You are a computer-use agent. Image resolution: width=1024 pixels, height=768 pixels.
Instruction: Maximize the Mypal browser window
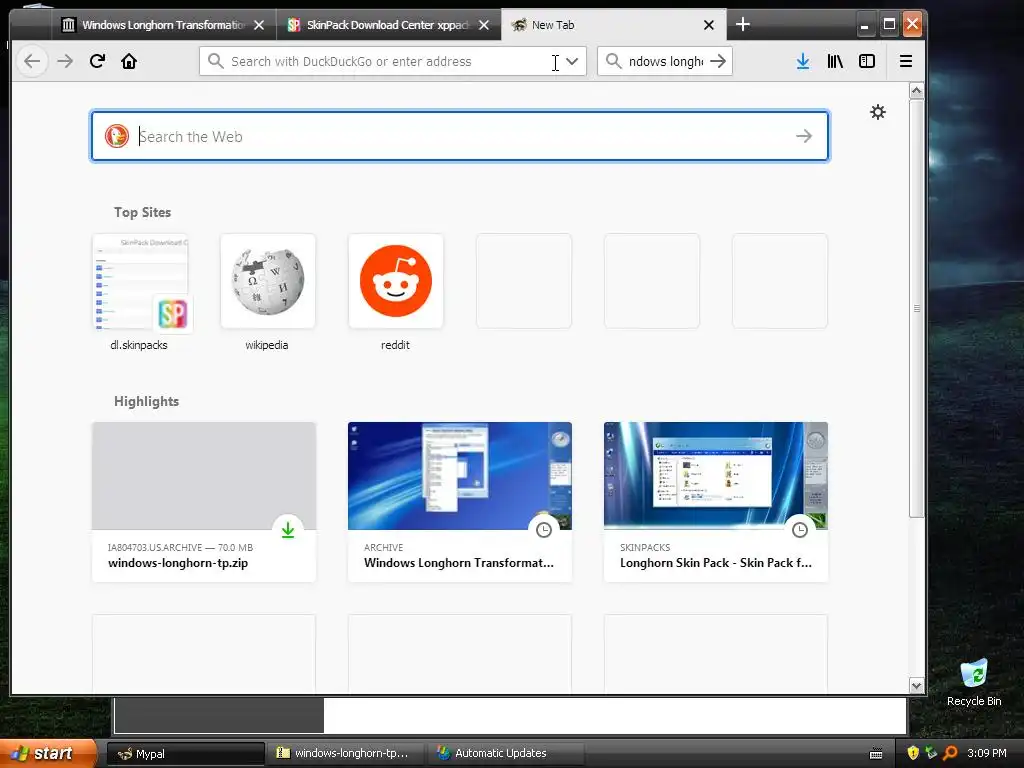(x=889, y=25)
